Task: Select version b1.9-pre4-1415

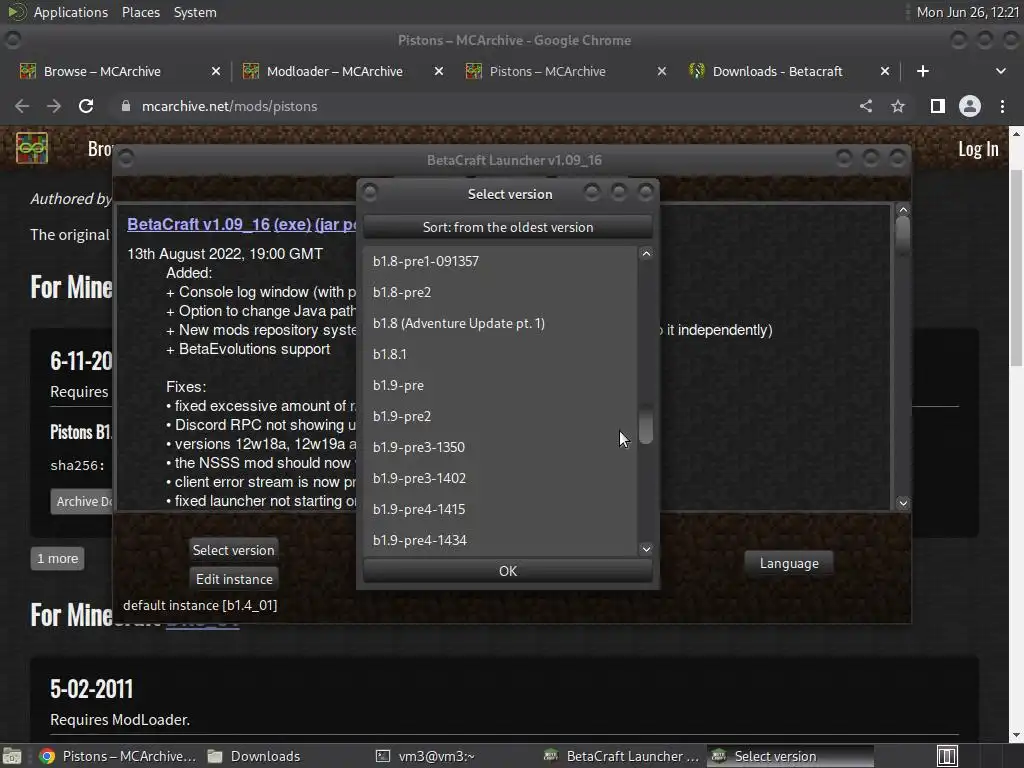Action: pyautogui.click(x=500, y=509)
